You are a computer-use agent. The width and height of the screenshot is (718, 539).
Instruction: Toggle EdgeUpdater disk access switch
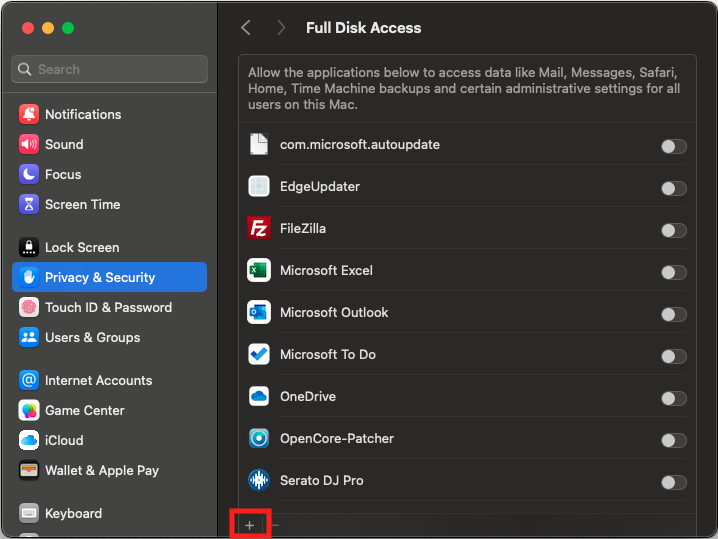674,188
